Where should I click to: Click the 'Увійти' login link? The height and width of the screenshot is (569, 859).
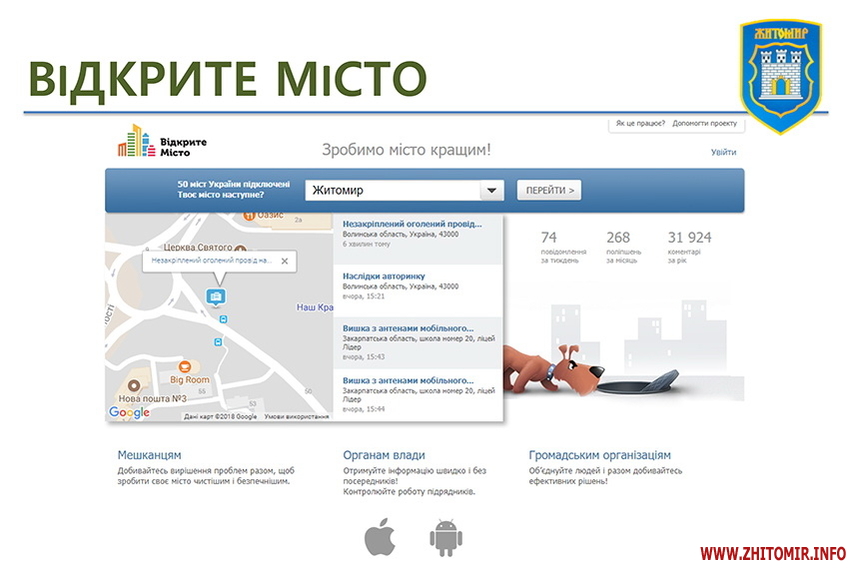pos(723,152)
